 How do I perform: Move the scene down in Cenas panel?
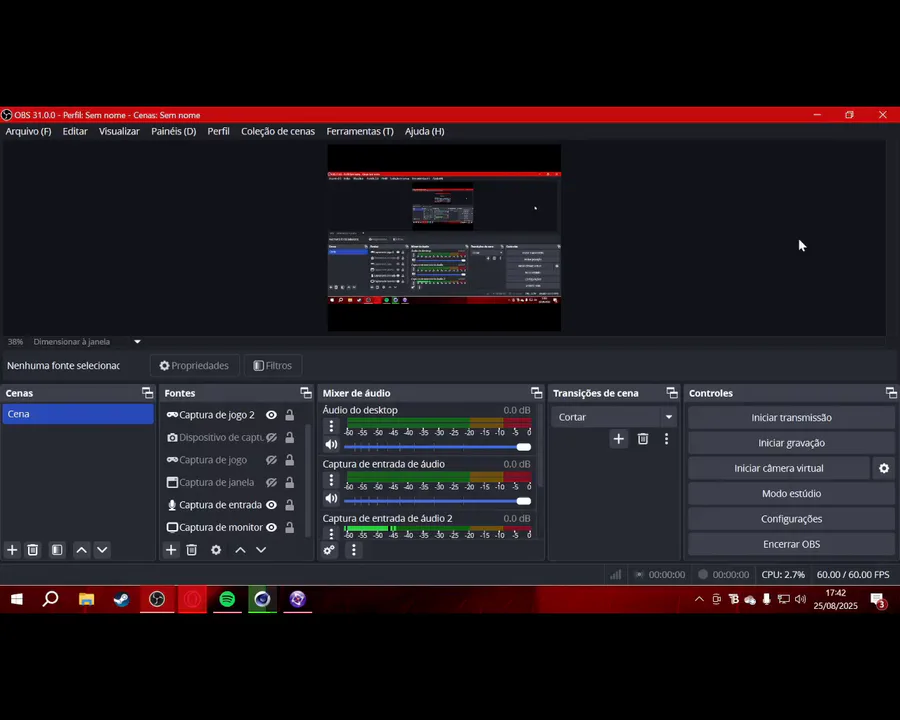point(102,550)
